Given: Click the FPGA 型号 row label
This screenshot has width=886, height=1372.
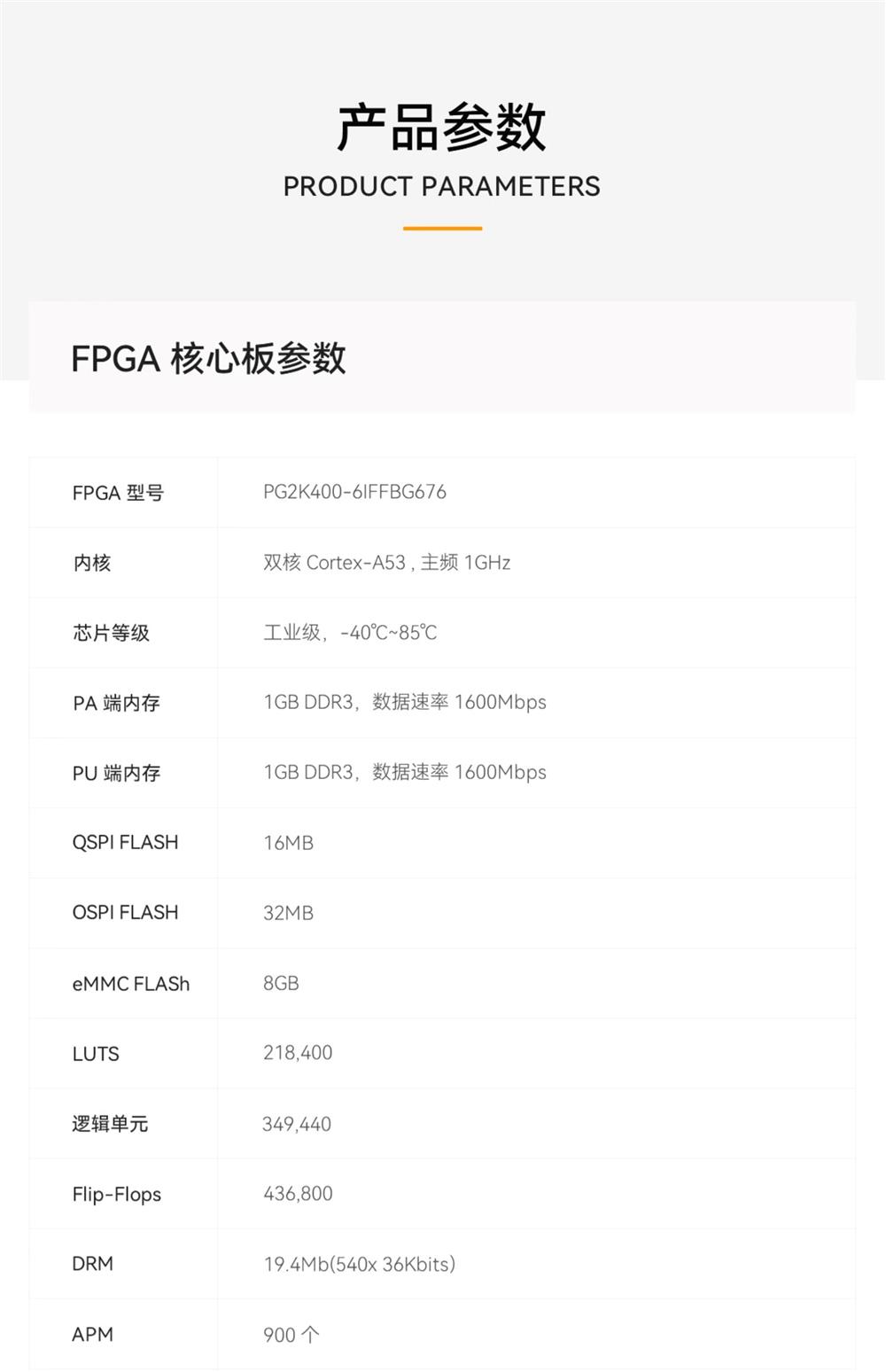Looking at the screenshot, I should click(x=118, y=493).
